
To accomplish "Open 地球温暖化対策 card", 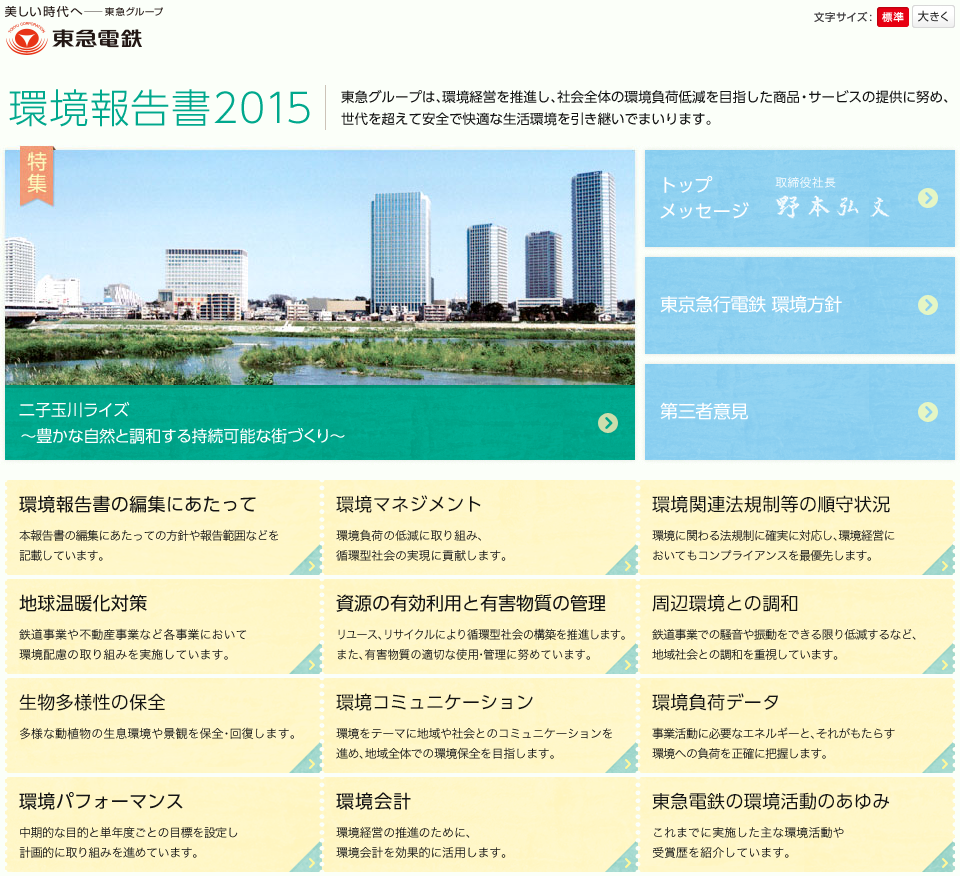I will point(163,627).
